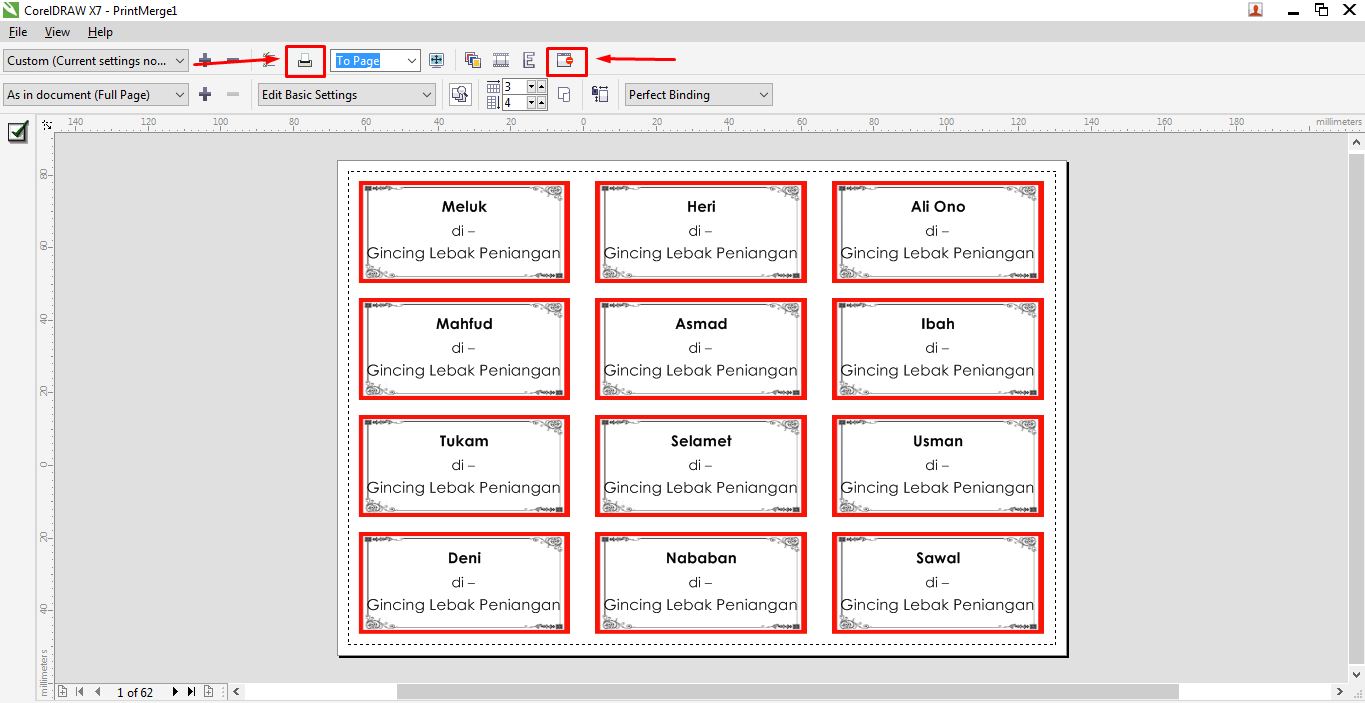Add a new print style with the plus icon
Screen dimensions: 1365x703
tap(204, 60)
